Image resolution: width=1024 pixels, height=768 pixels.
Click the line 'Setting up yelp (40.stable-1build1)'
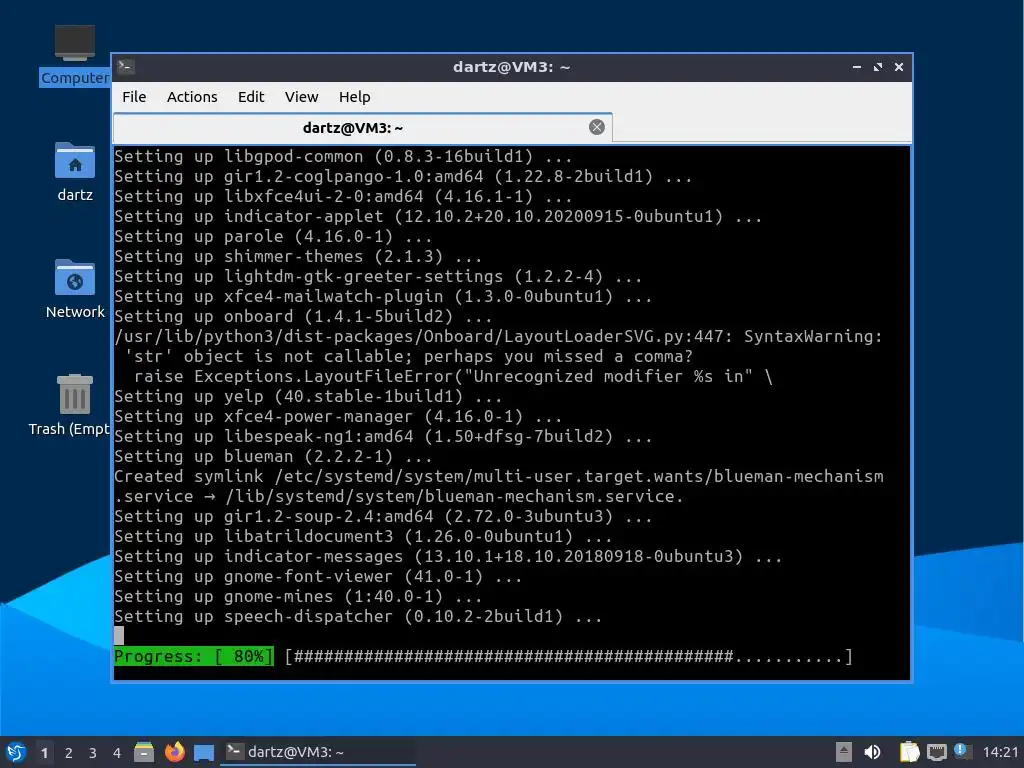coord(308,396)
